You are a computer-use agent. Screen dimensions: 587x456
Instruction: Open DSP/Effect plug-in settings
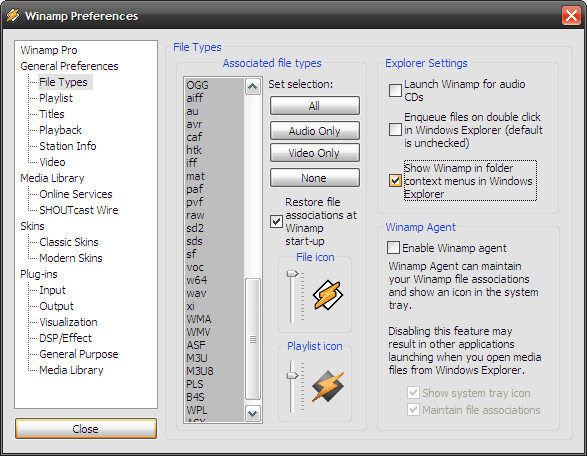(66, 338)
